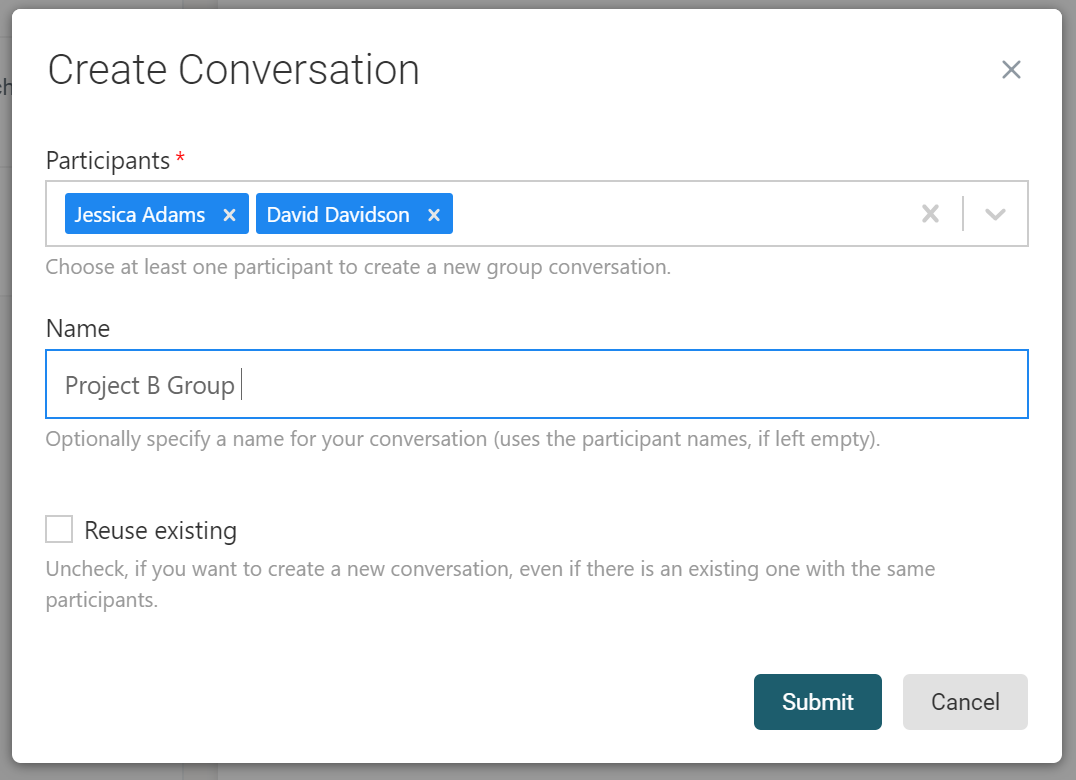
Task: Cancel creating the conversation
Action: click(x=965, y=702)
